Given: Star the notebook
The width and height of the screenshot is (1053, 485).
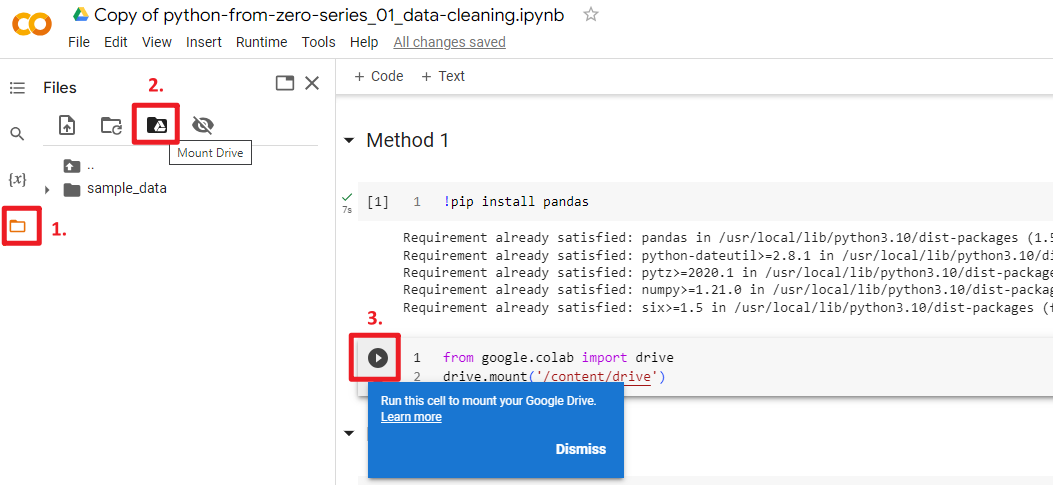Looking at the screenshot, I should pyautogui.click(x=590, y=14).
